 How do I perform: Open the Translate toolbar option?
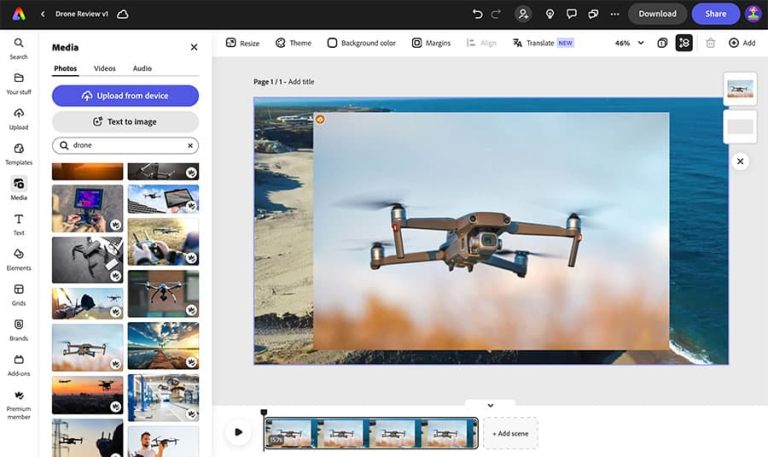543,43
